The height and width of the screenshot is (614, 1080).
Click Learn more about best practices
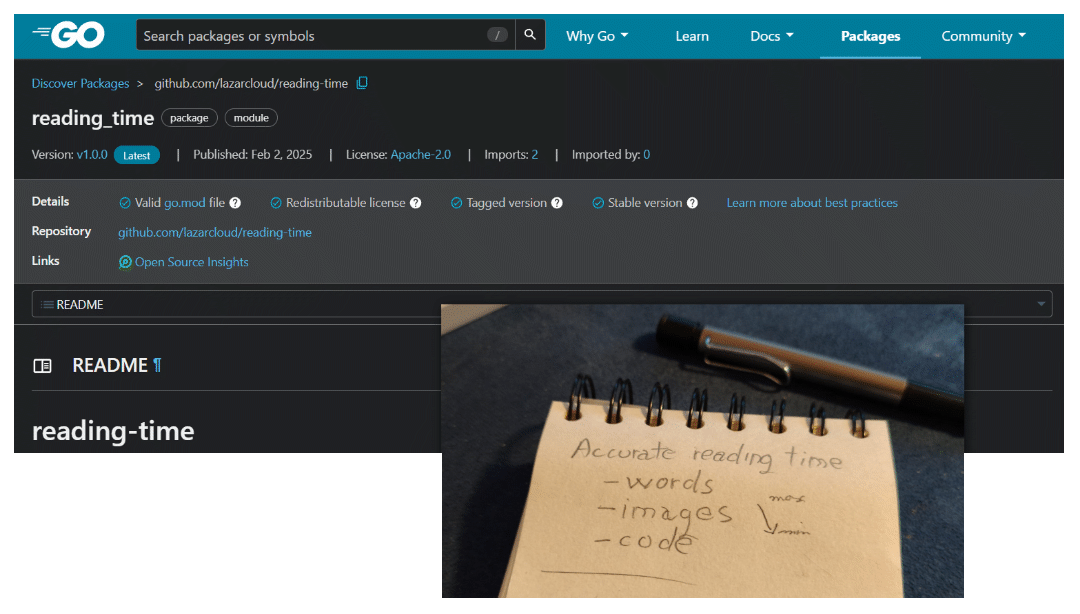click(x=812, y=203)
